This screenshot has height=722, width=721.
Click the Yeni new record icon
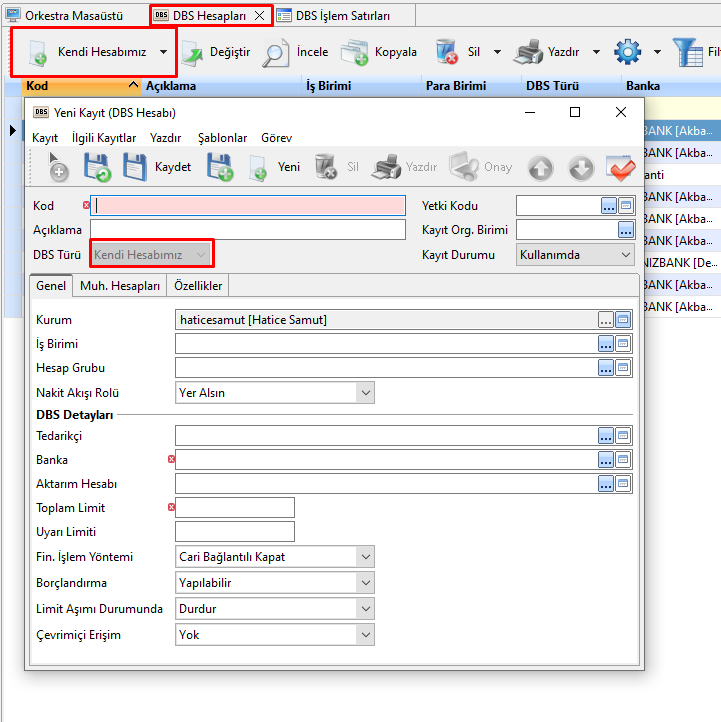pos(258,167)
